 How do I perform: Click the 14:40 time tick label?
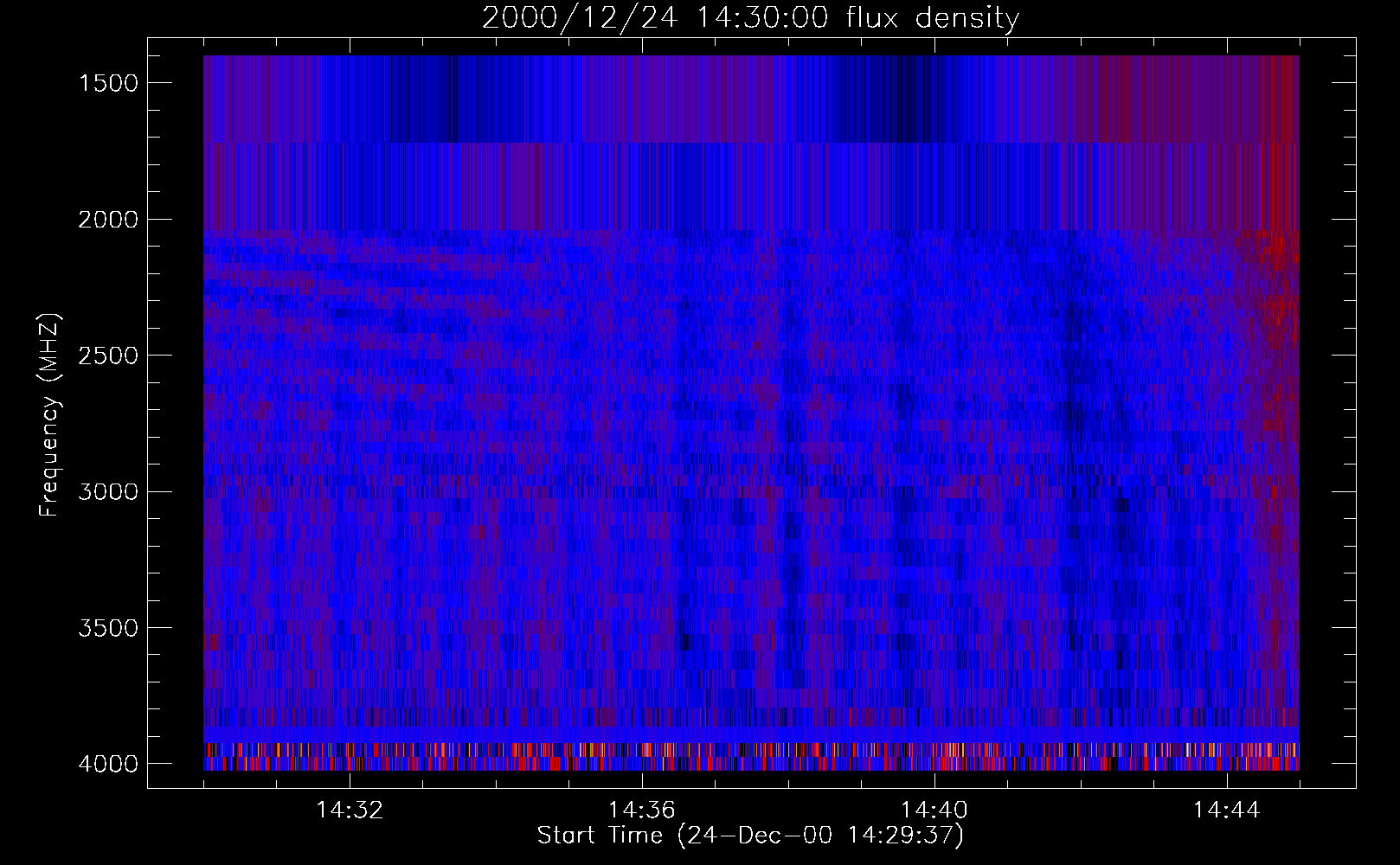click(x=934, y=811)
